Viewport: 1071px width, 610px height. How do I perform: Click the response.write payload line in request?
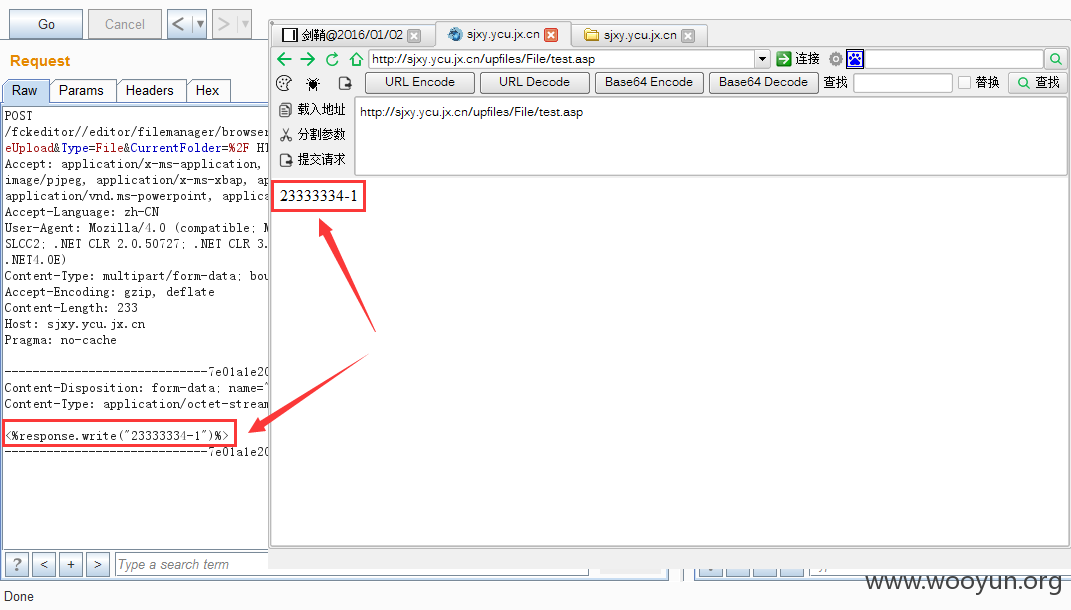[x=117, y=436]
